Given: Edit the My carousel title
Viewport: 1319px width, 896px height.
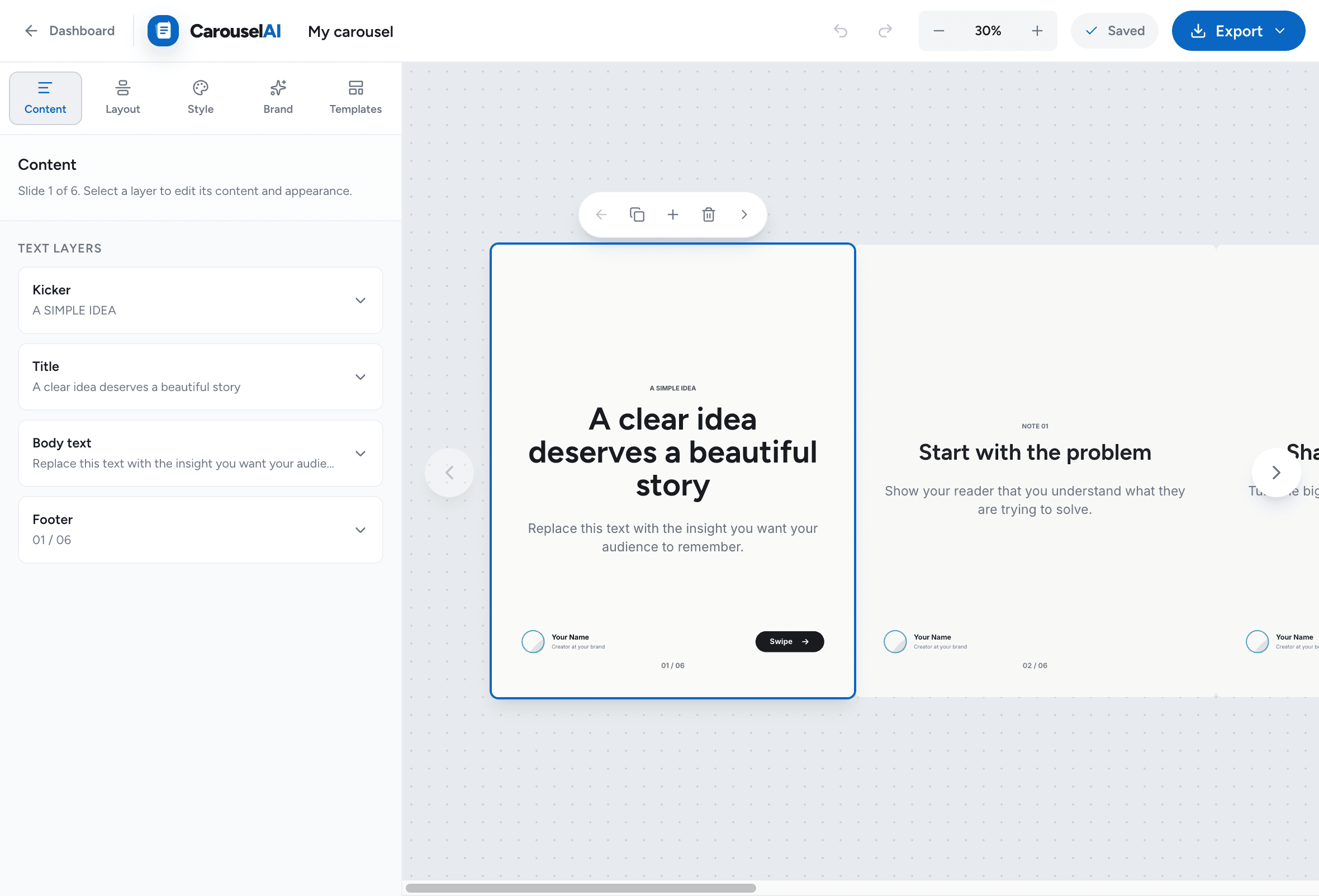Looking at the screenshot, I should [350, 31].
